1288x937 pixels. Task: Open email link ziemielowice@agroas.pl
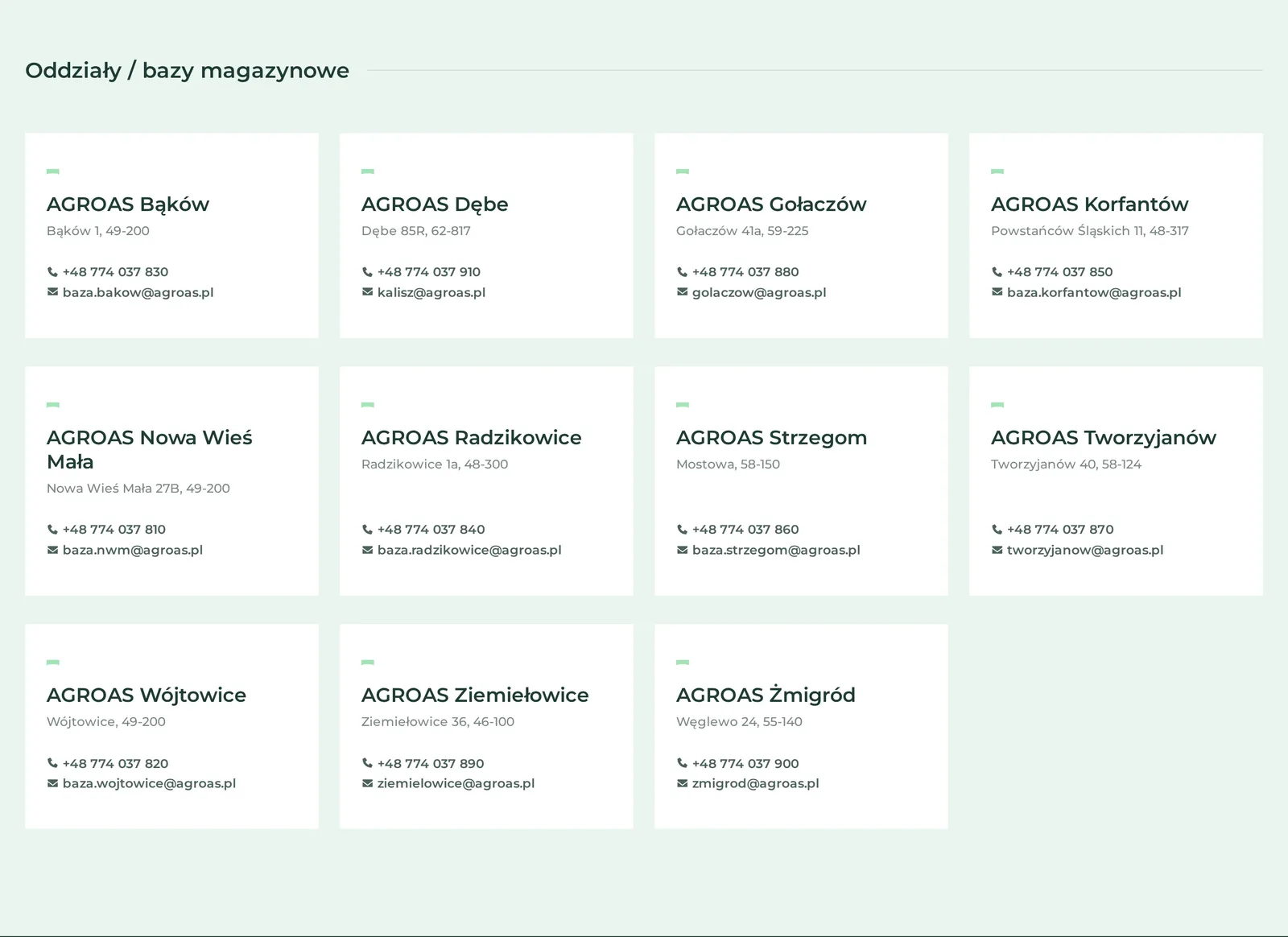tap(456, 783)
